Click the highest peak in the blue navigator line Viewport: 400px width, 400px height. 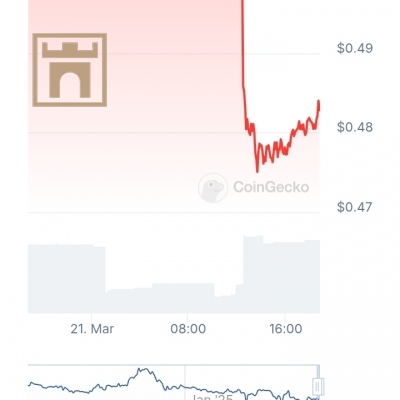[x=143, y=370]
